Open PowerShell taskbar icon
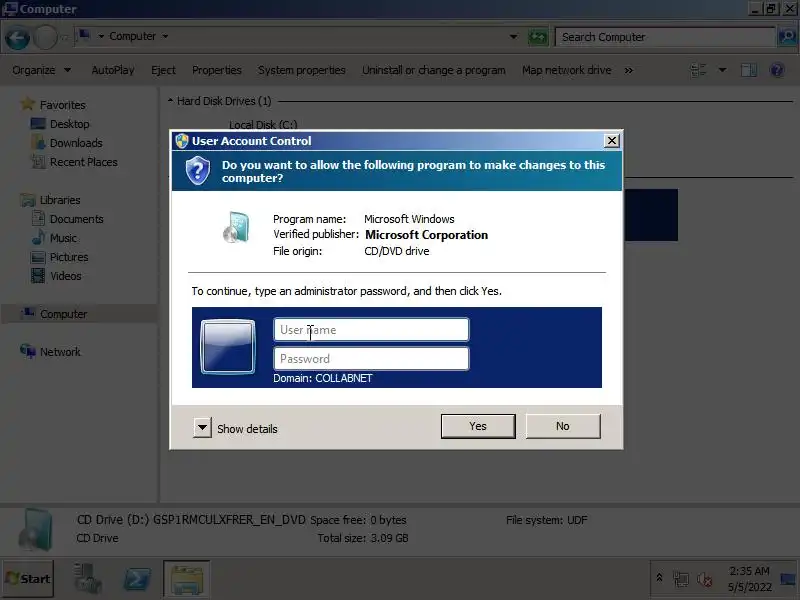Viewport: 800px width, 600px height. [137, 579]
